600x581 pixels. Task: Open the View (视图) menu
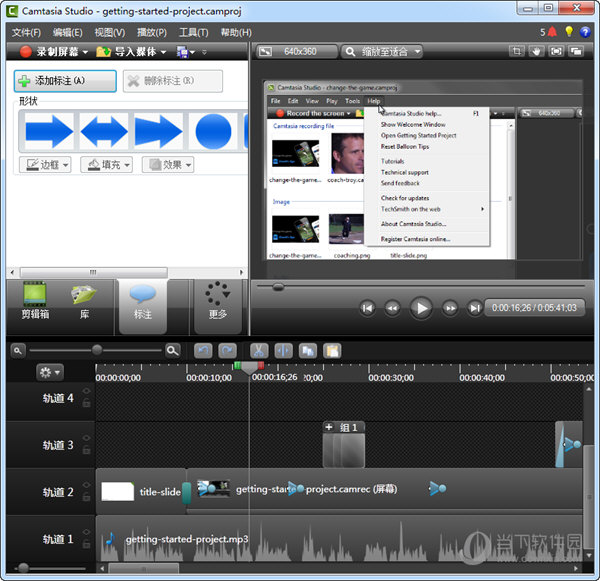[x=110, y=33]
